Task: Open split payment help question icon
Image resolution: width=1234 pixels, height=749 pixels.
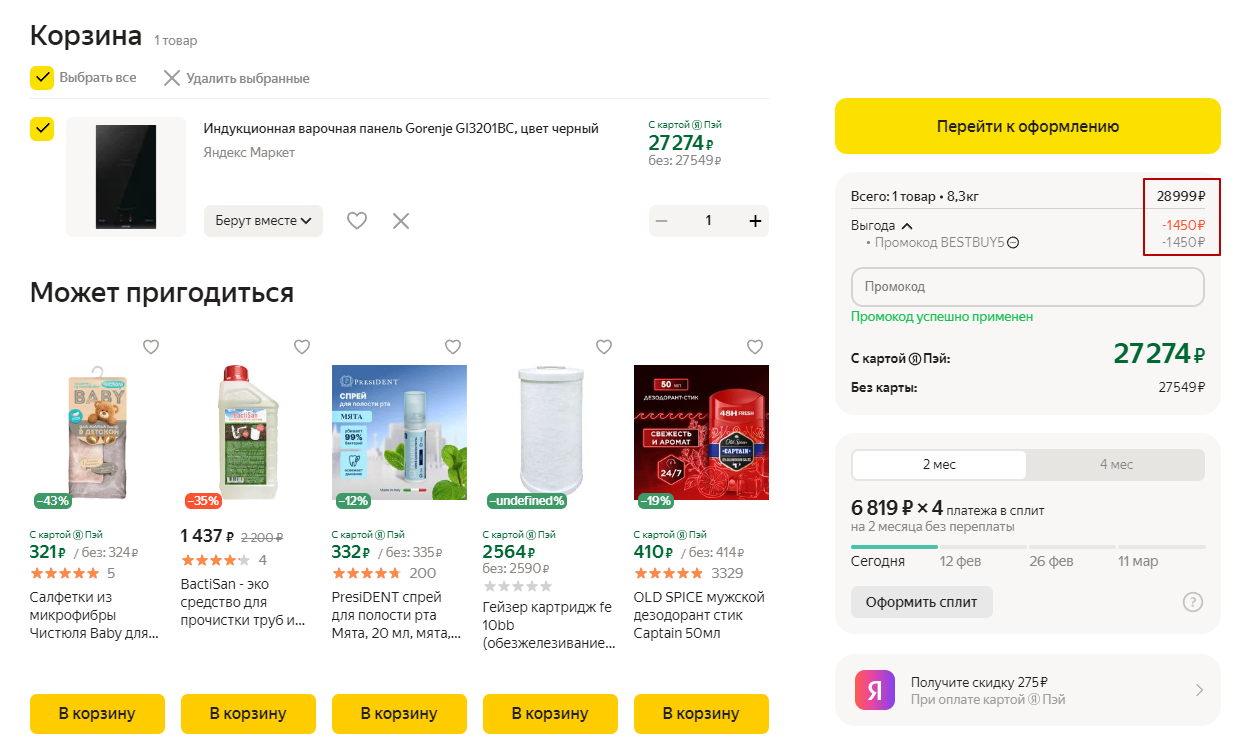Action: [x=1192, y=602]
